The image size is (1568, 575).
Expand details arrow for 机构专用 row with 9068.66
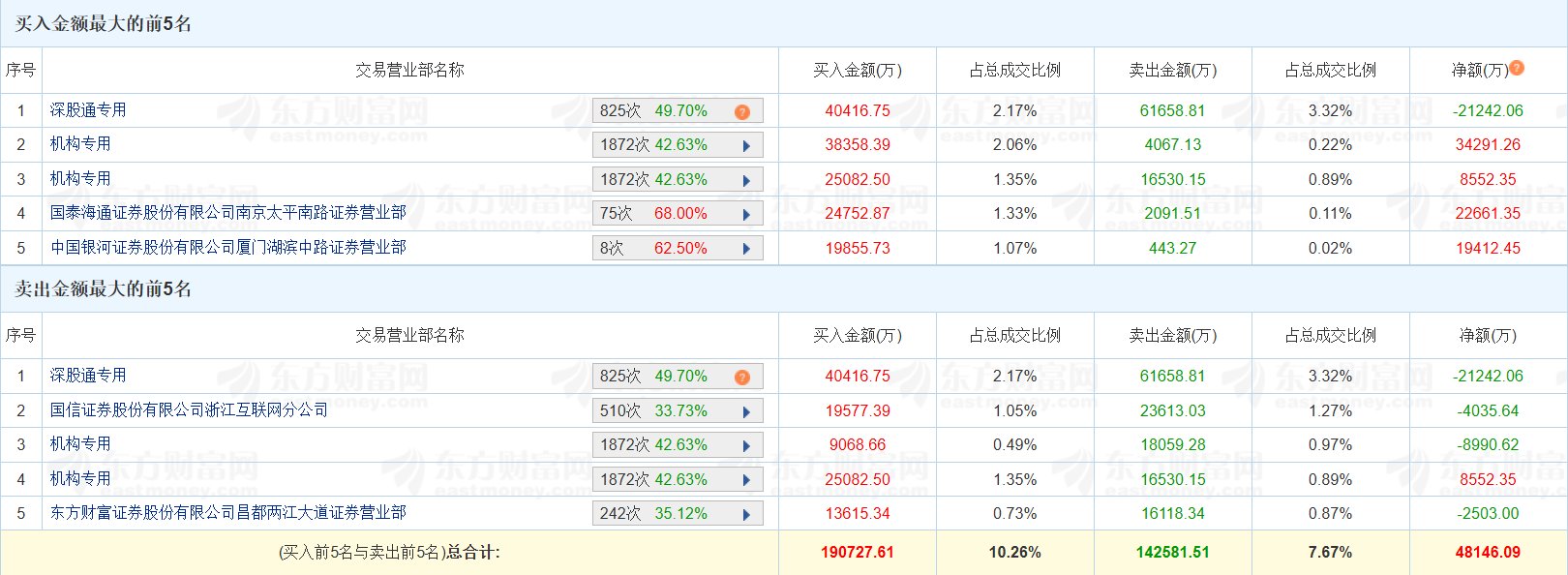click(x=746, y=445)
